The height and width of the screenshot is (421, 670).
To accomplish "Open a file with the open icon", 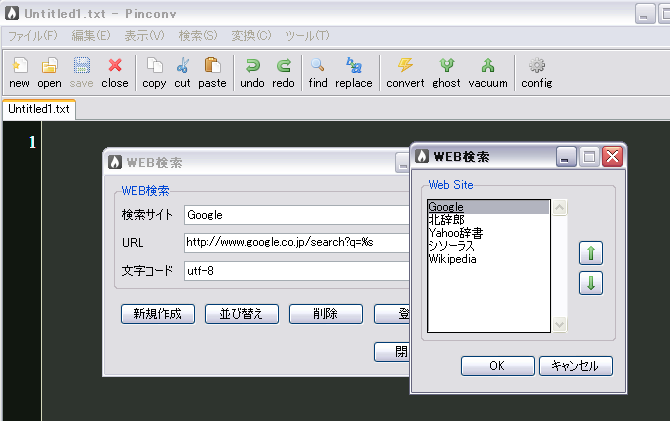I will click(x=49, y=66).
